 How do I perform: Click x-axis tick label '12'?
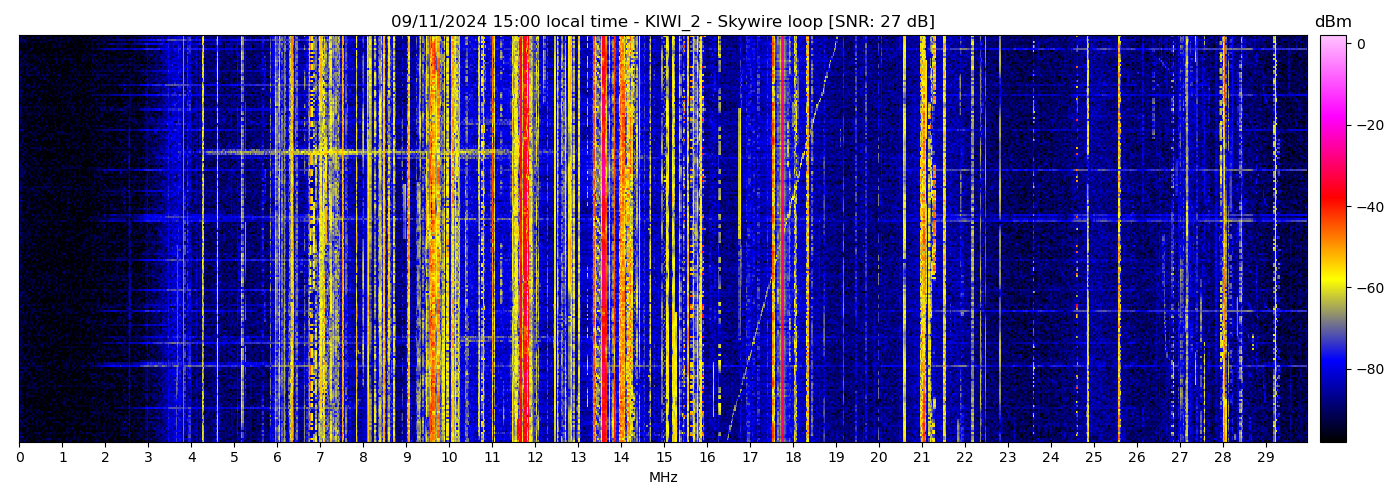click(535, 458)
